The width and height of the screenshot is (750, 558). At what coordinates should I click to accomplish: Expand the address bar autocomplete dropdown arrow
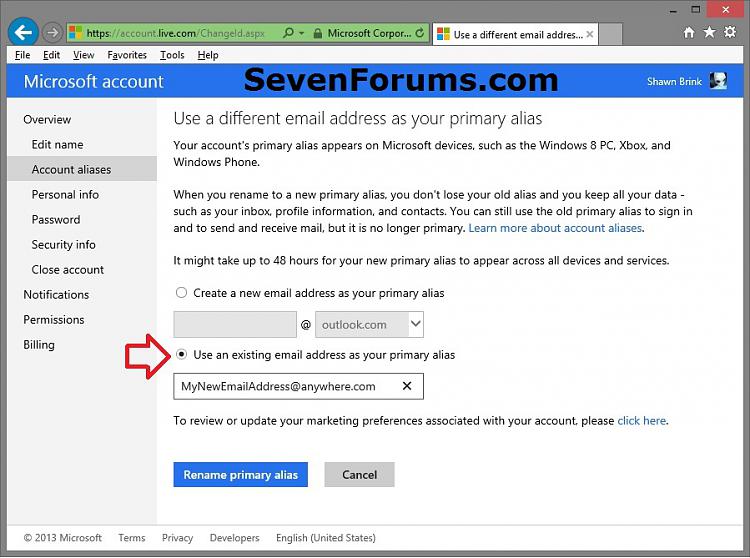302,33
